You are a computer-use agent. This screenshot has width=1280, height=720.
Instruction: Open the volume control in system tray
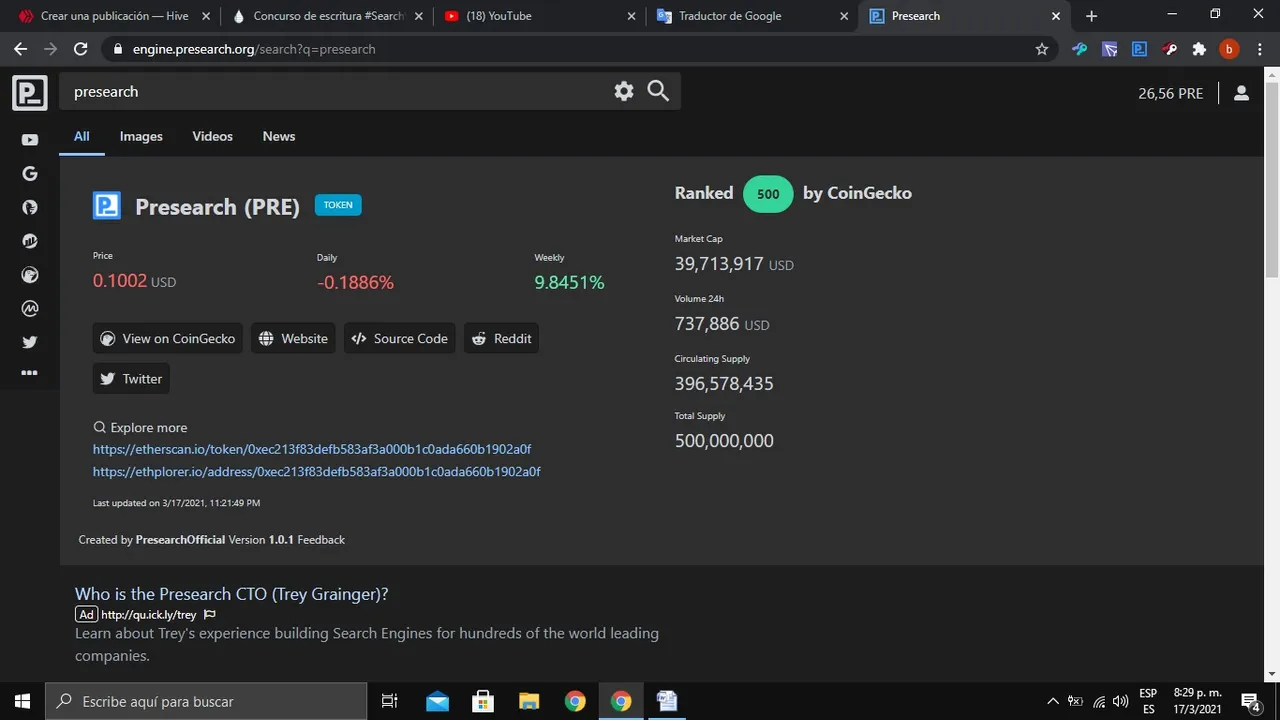[x=1120, y=701]
